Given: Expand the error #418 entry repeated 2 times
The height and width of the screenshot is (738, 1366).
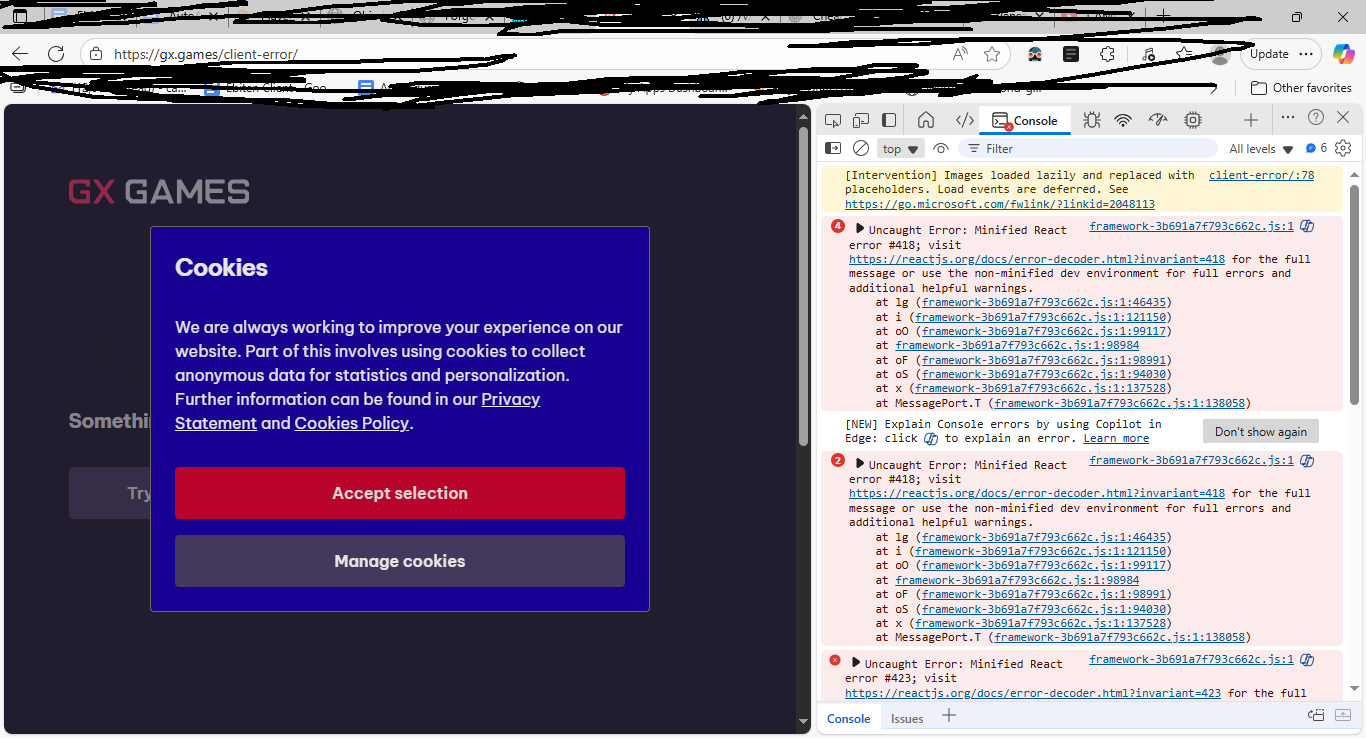Looking at the screenshot, I should [860, 464].
